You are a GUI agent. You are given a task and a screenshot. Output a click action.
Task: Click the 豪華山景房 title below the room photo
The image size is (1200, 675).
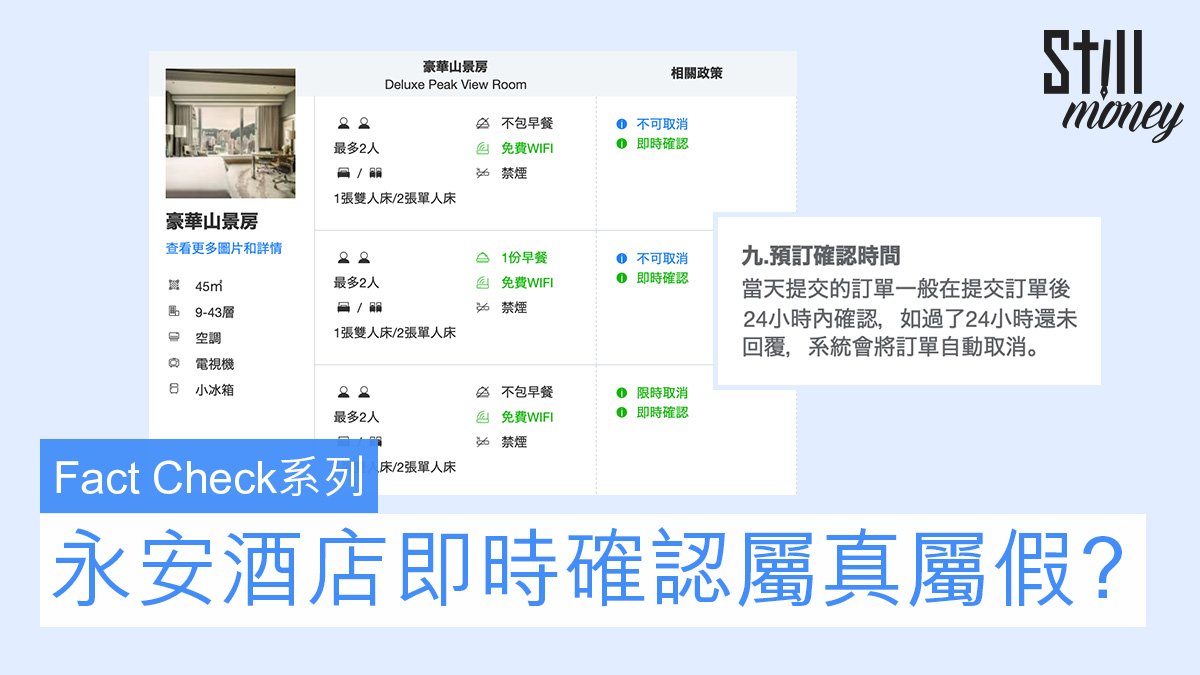tap(211, 221)
